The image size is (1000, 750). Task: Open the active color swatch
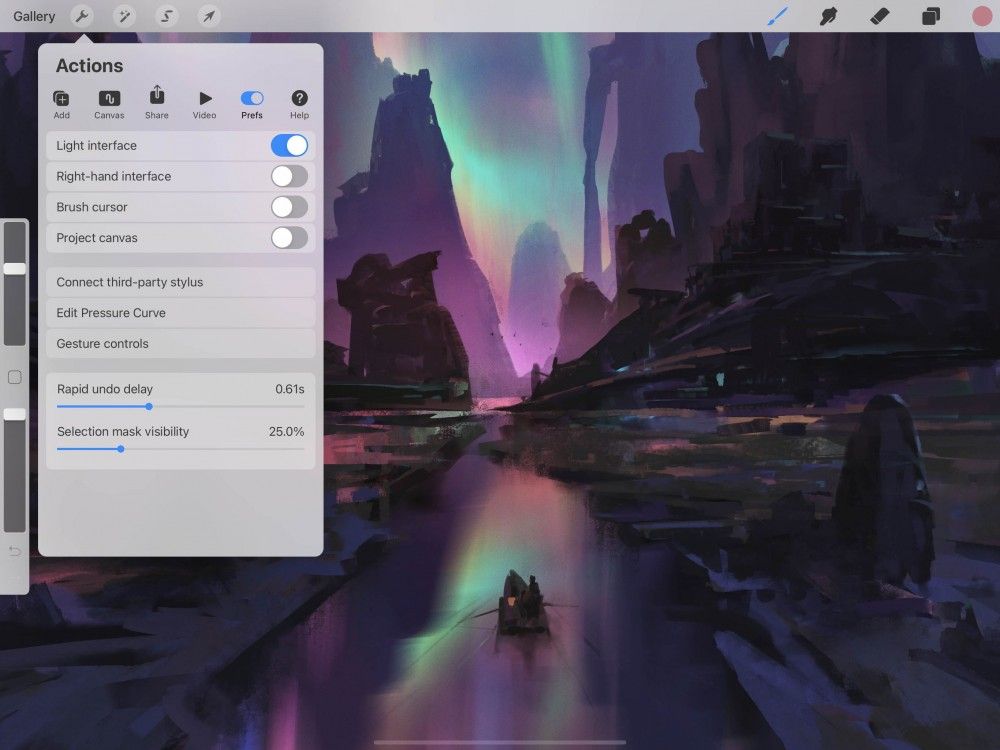980,16
